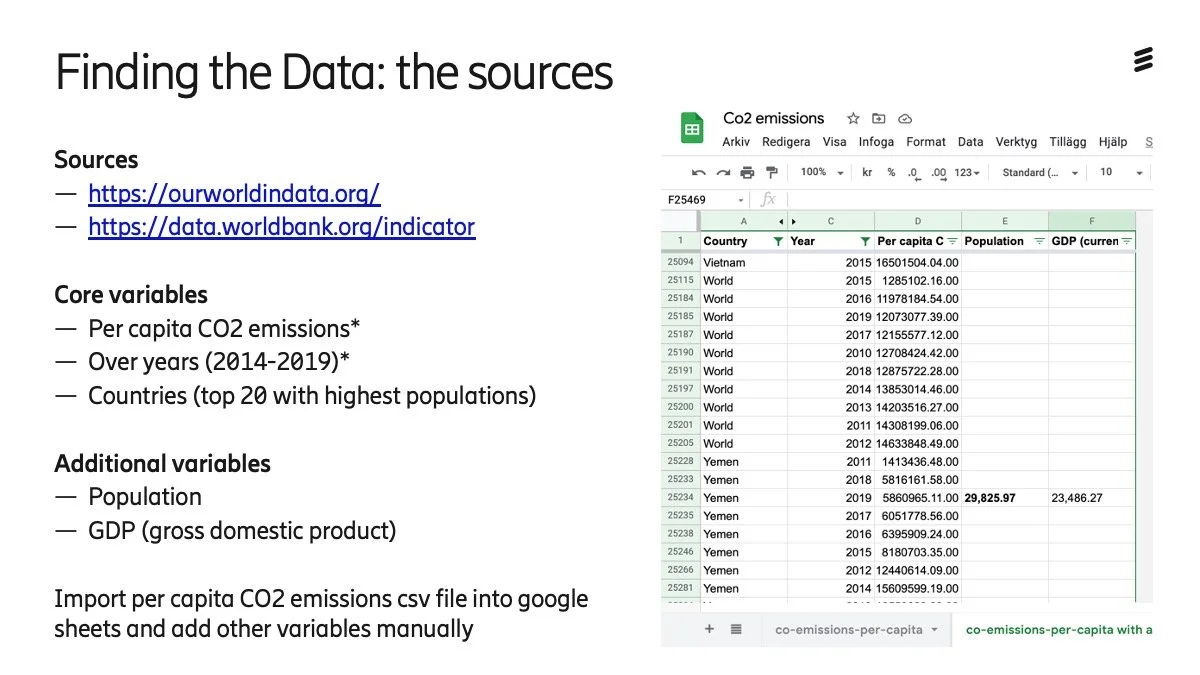The width and height of the screenshot is (1200, 675).
Task: Open the Format menu
Action: pyautogui.click(x=926, y=142)
